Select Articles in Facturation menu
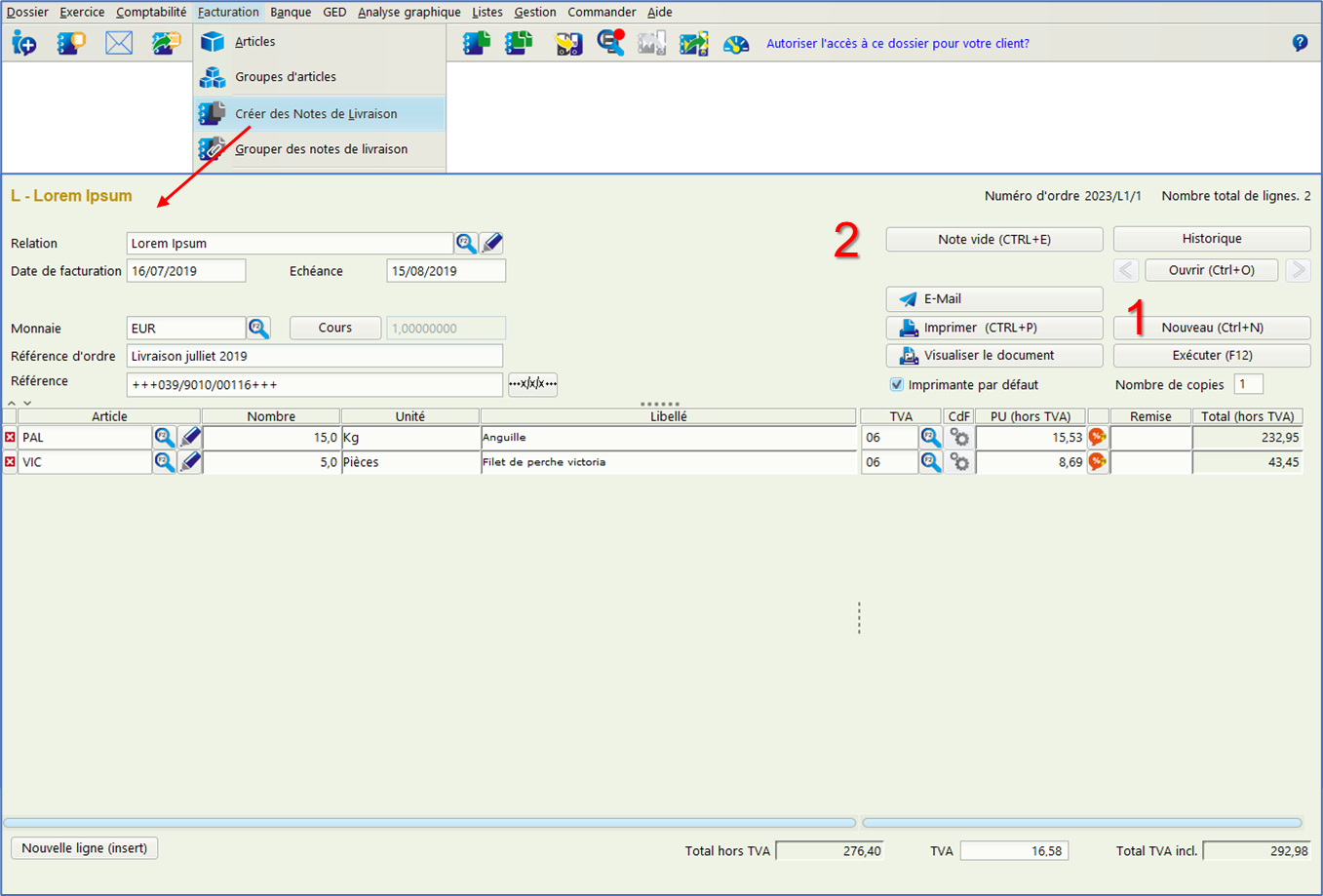The height and width of the screenshot is (896, 1323). pos(320,42)
